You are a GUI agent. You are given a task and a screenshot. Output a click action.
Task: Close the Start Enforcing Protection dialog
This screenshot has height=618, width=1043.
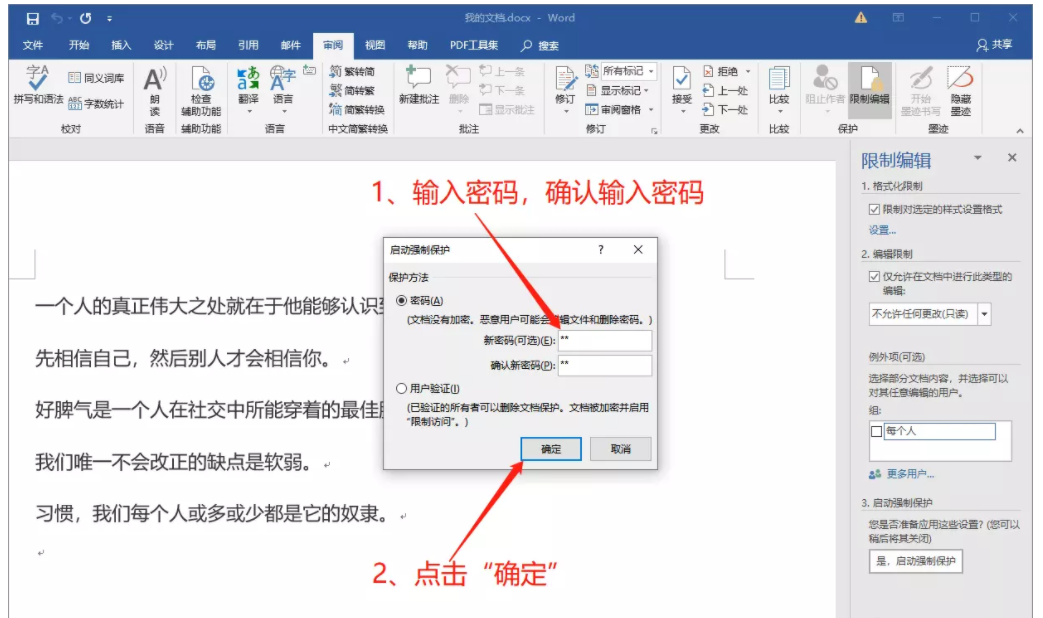point(638,249)
